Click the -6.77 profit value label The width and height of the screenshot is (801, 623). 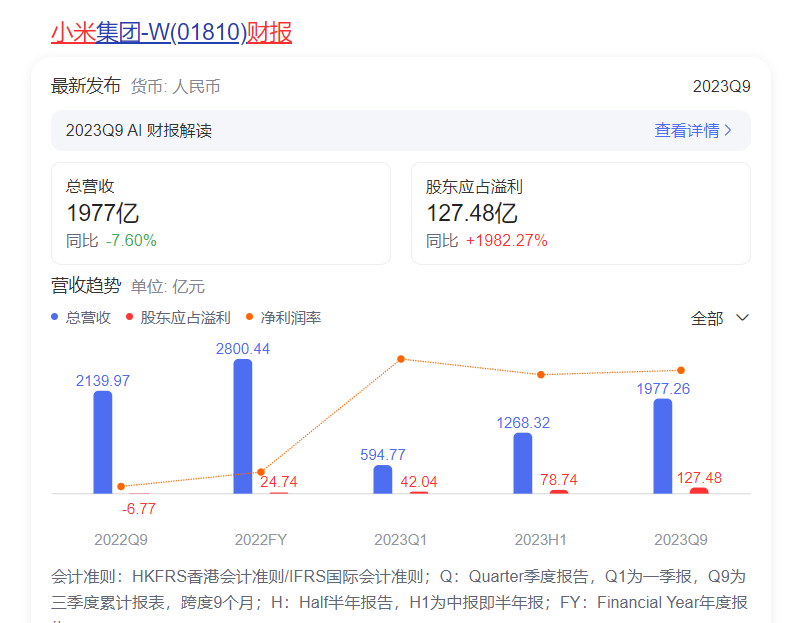click(138, 509)
